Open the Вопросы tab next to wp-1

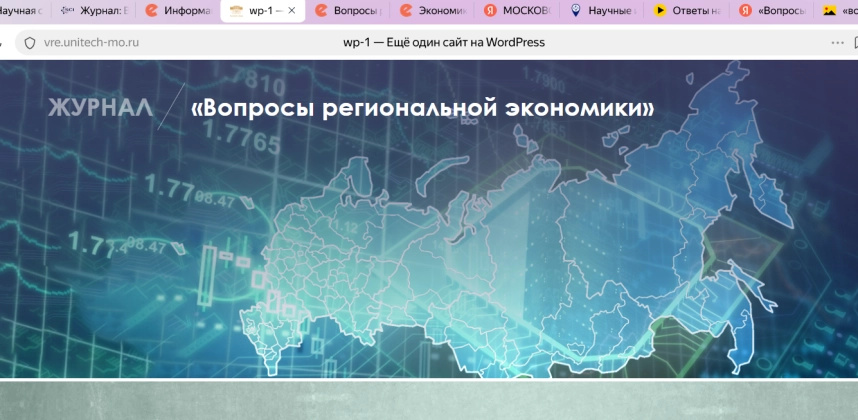[348, 11]
